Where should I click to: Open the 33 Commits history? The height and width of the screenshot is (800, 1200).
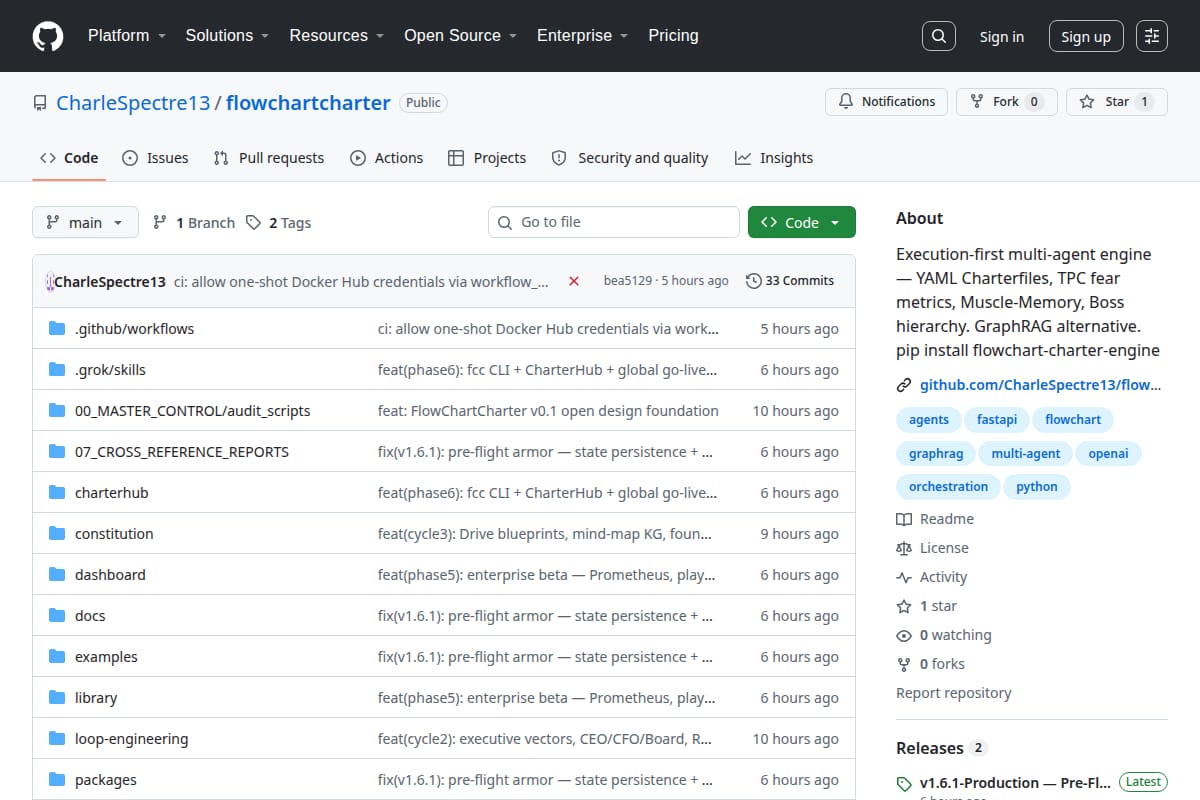pos(790,281)
